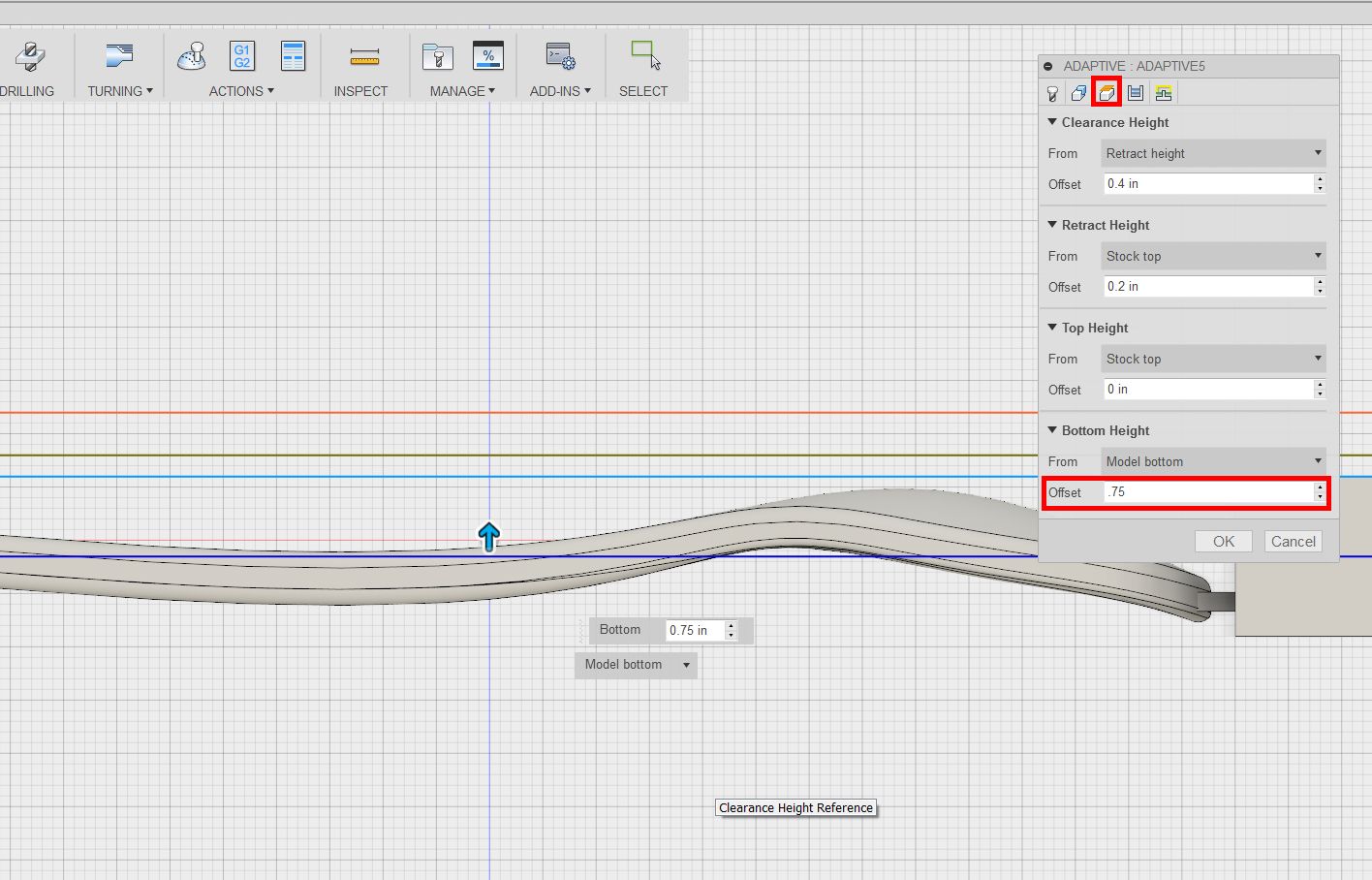
Task: Open the Linking tab
Action: tap(1164, 93)
